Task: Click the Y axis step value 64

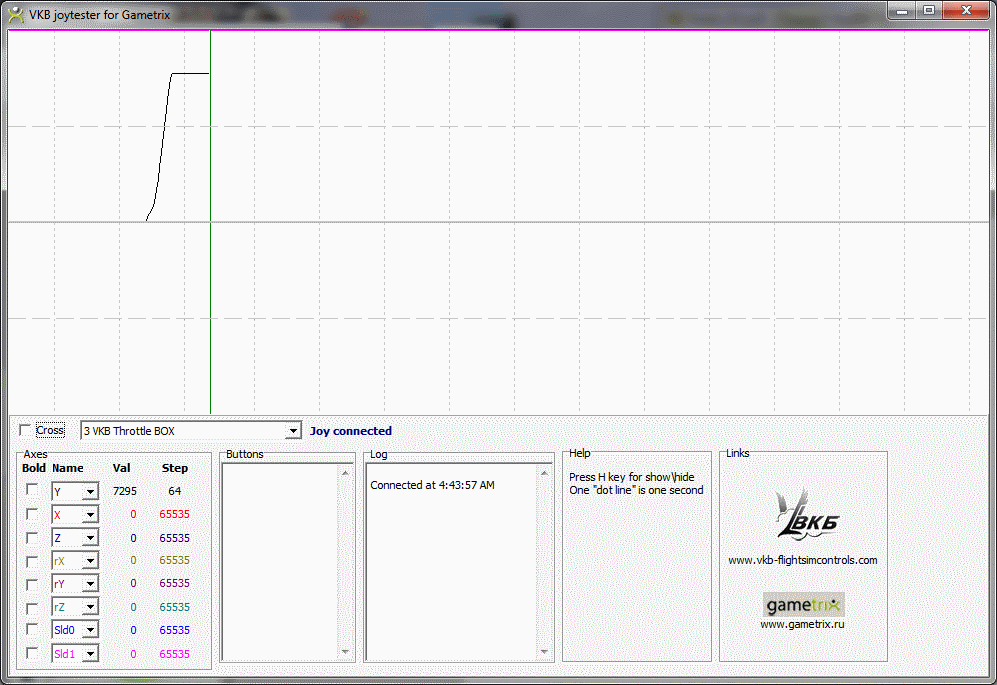Action: coord(174,491)
